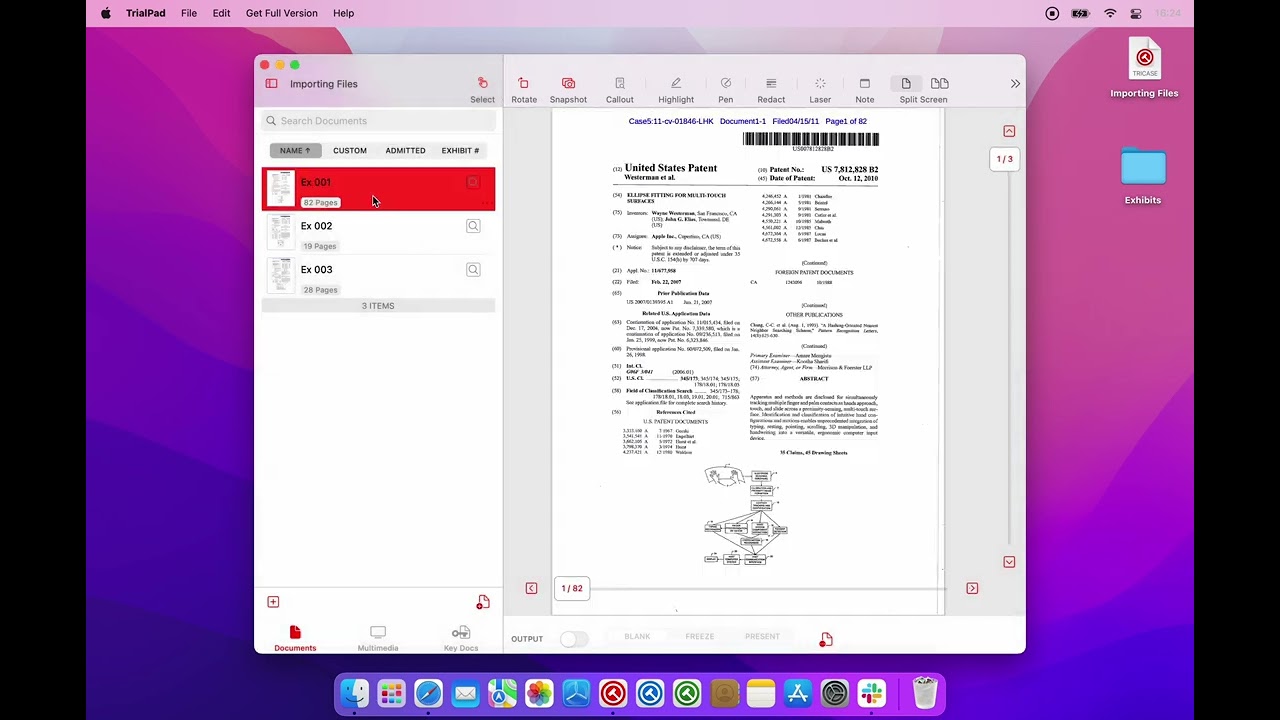The image size is (1280, 720).
Task: Jump up with the red up chevron
Action: pyautogui.click(x=1009, y=131)
